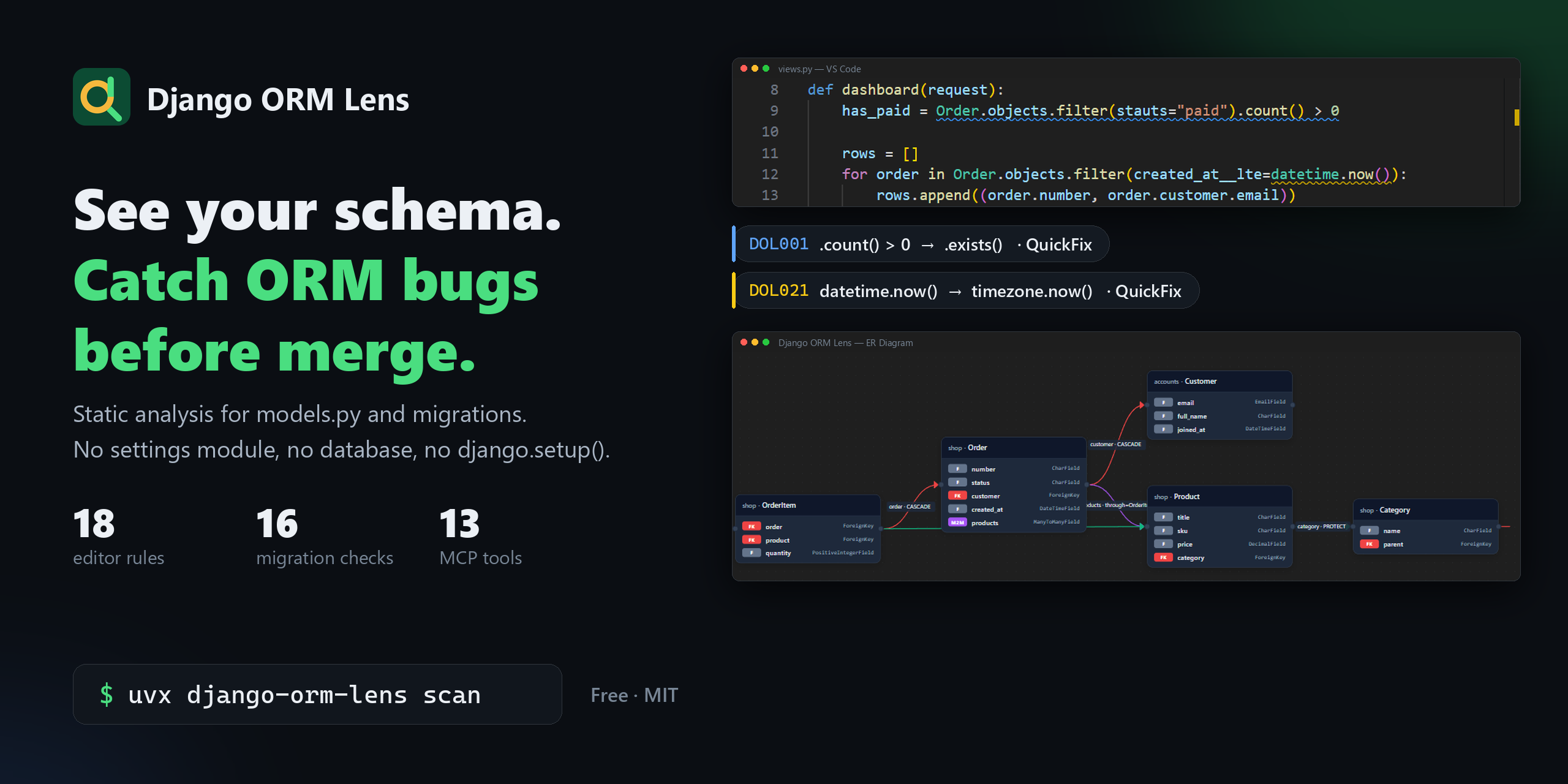Select the 'shop · Category' model header
Viewport: 1568px width, 784px height.
1425,510
